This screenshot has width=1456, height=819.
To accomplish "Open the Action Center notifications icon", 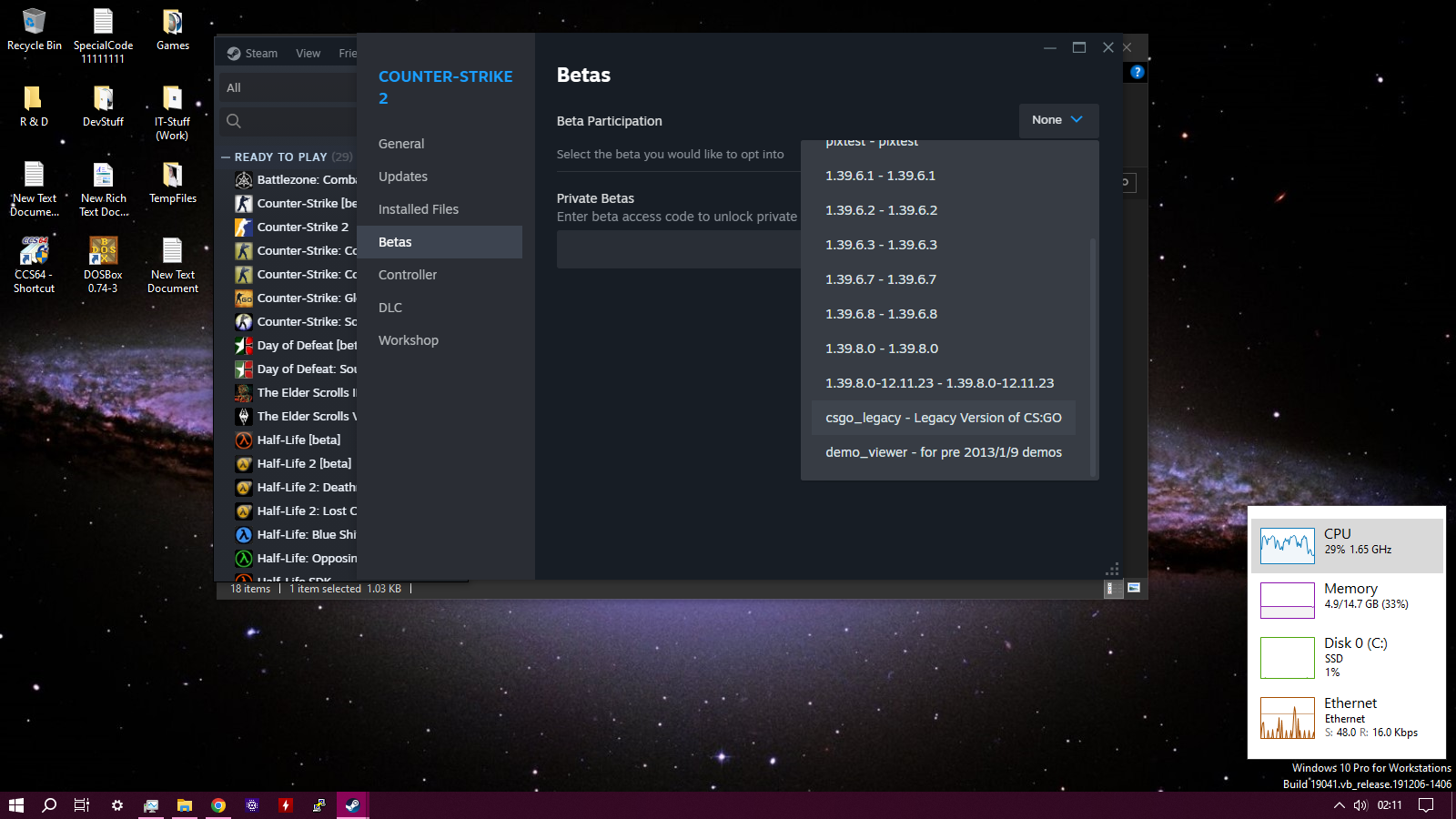I will 1426,805.
